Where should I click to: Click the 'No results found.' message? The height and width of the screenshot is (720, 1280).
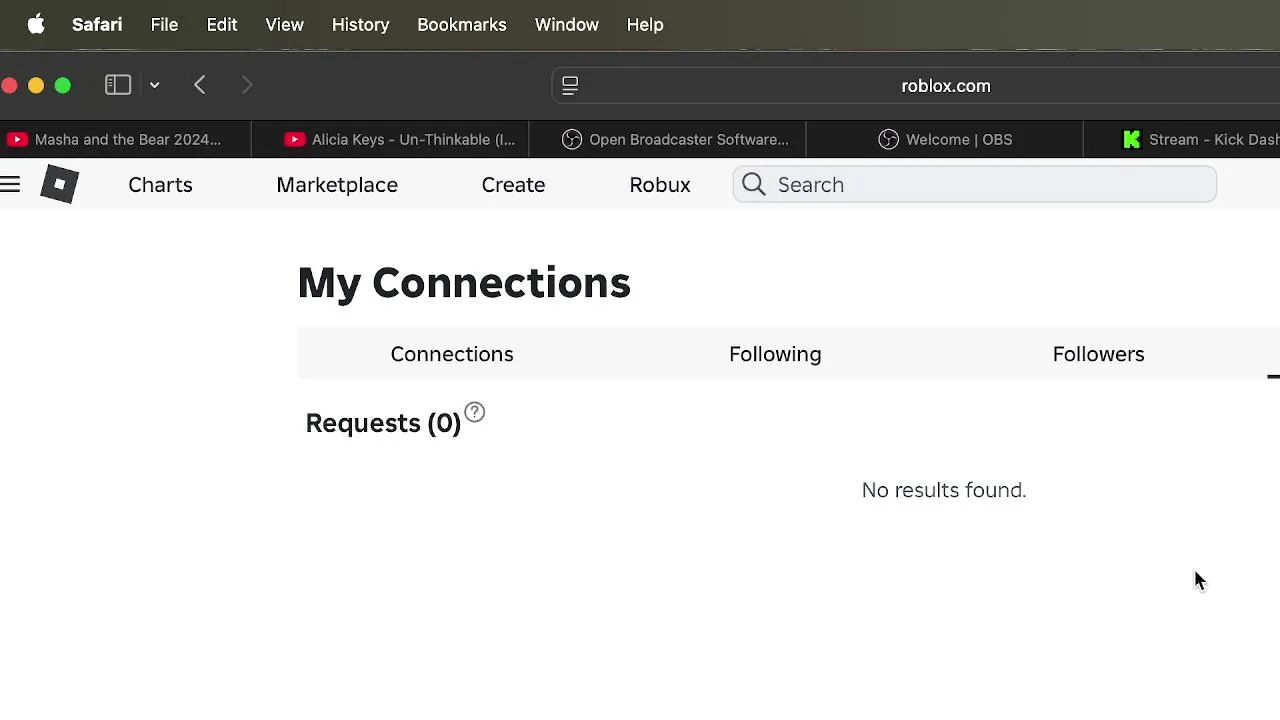(944, 490)
